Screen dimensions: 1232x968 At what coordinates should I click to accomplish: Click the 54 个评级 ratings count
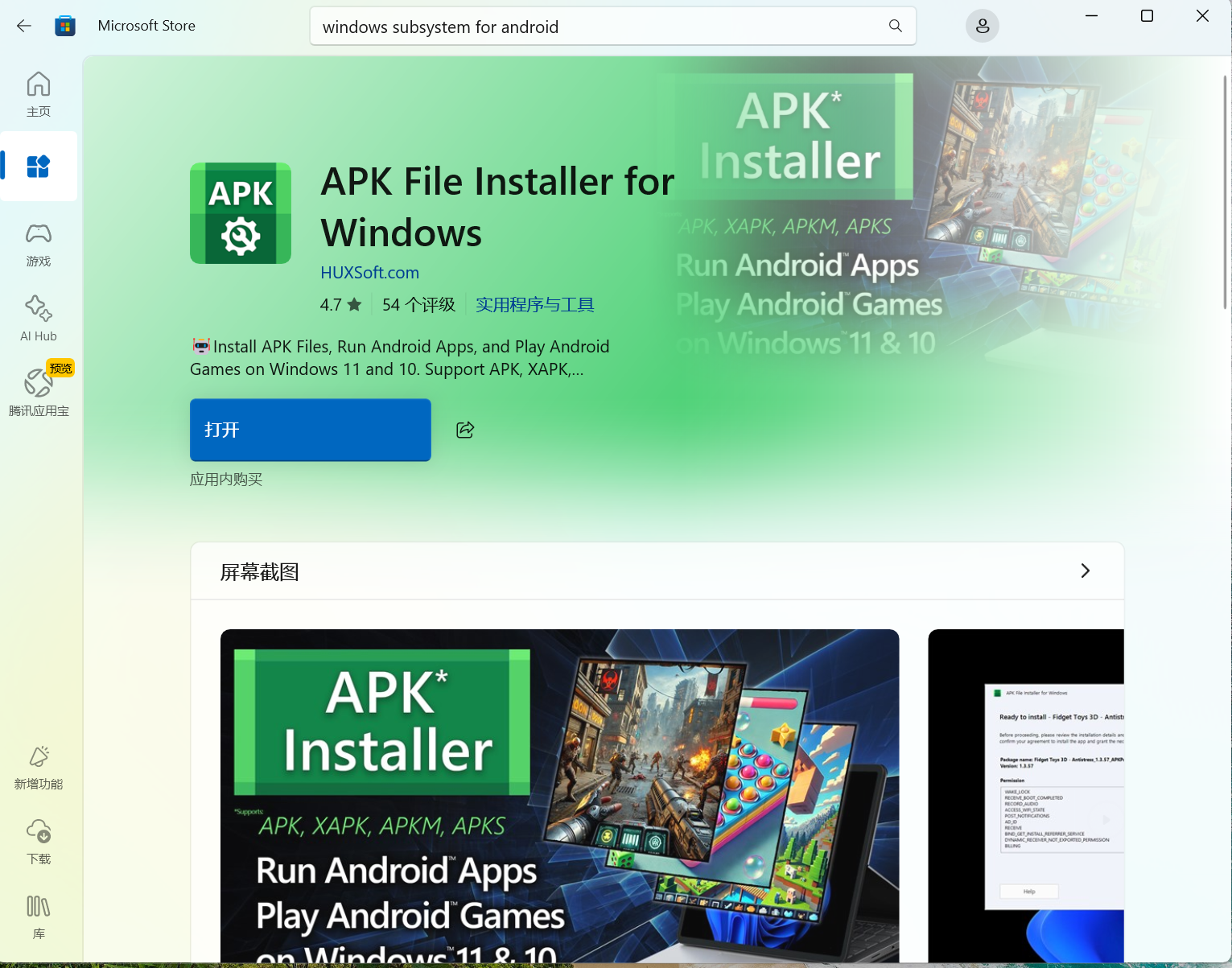tap(418, 305)
